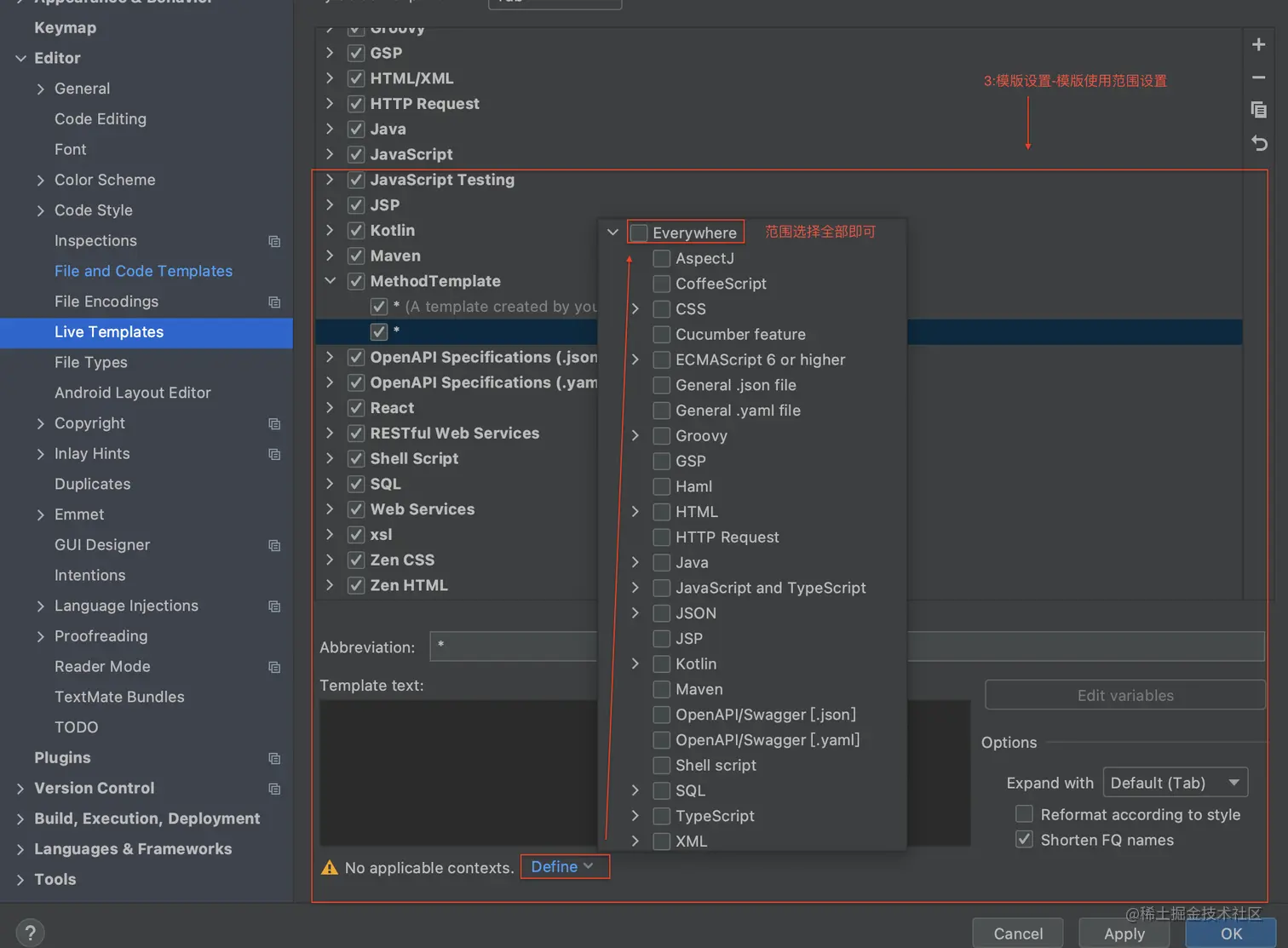Expand ECMAScript 6 or higher context
Viewport: 1288px width, 948px height.
point(635,359)
